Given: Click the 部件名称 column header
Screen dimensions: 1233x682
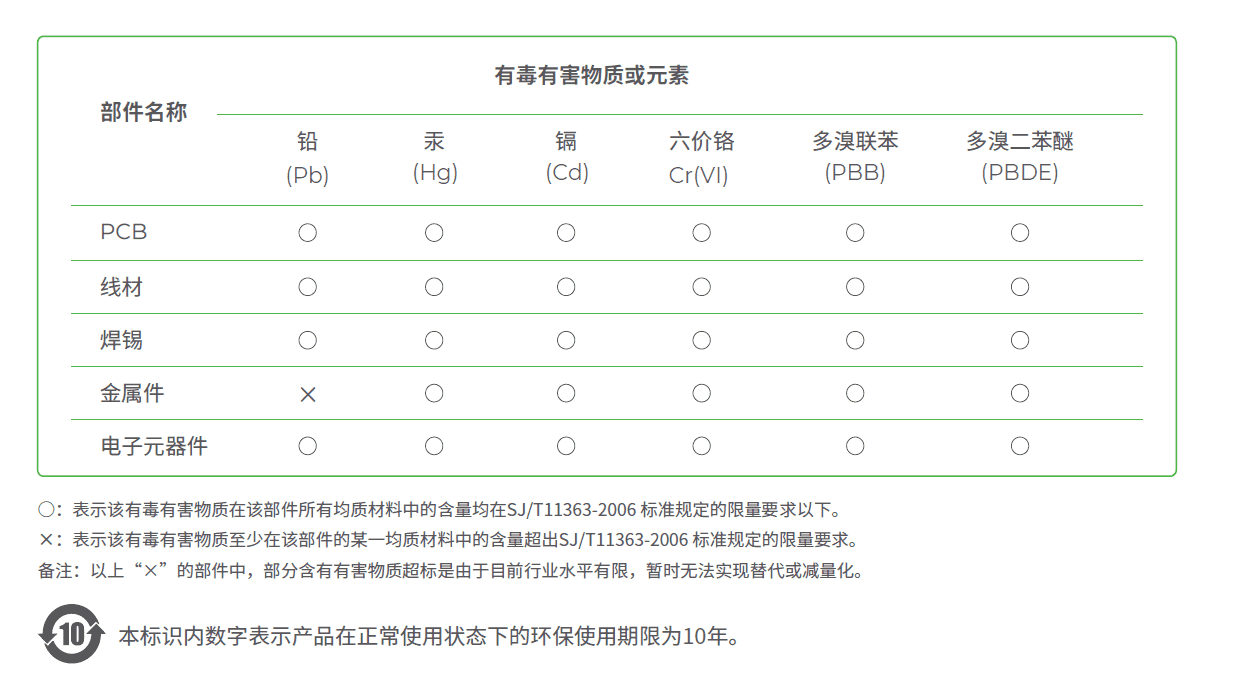Looking at the screenshot, I should (144, 112).
